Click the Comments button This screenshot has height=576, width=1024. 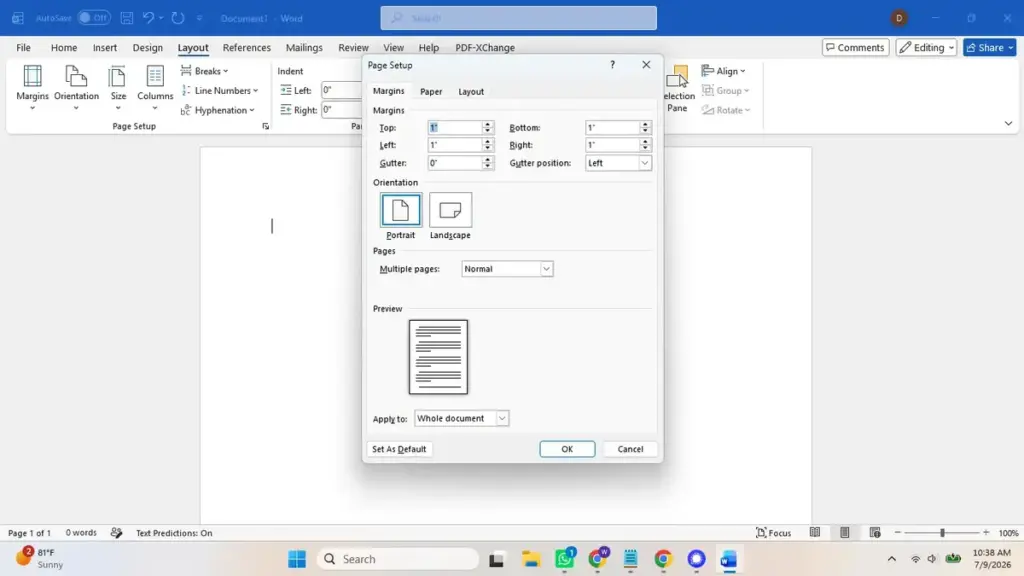tap(856, 47)
